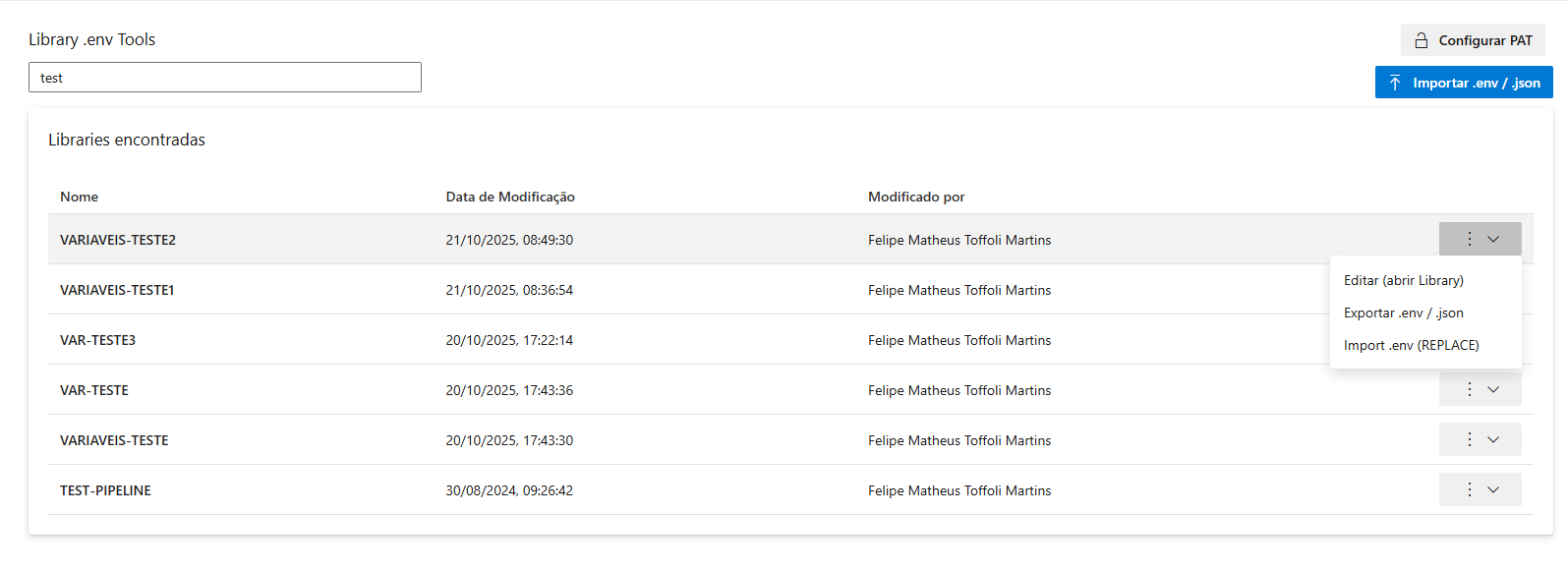Screen dimensions: 1568x571
Task: Click the three-dot icon for VARIAVEIS-TESTE2
Action: tap(1469, 239)
